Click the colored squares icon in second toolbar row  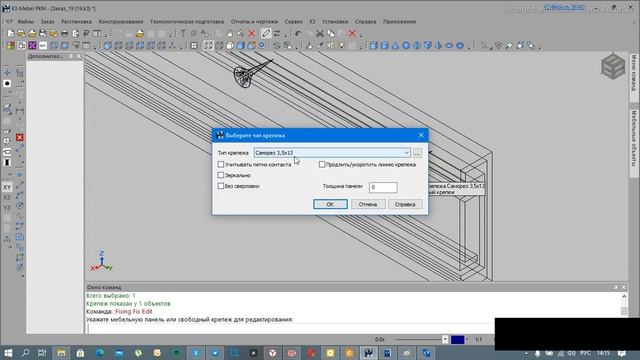tap(11, 45)
